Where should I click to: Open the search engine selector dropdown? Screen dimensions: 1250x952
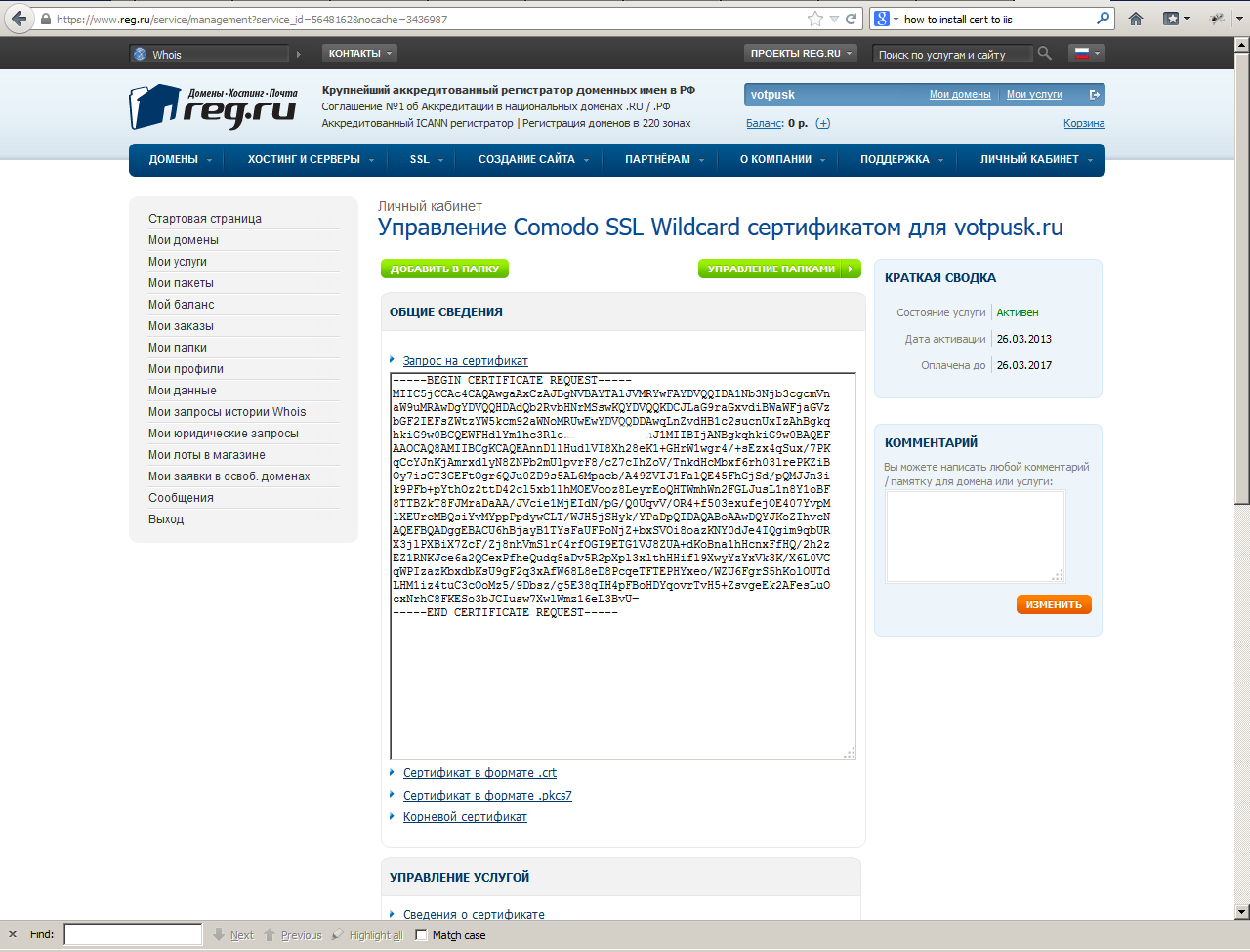[x=886, y=19]
